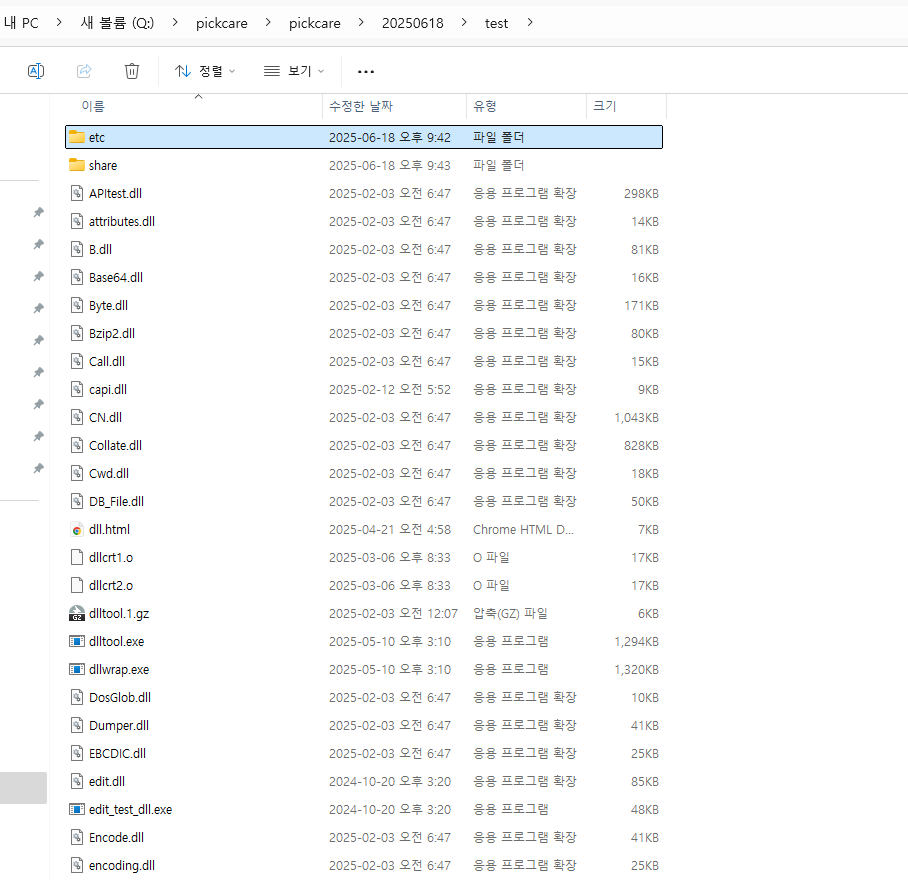908x880 pixels.
Task: Click dll.html date 2025-04-21 오전 4:58
Action: pos(390,530)
